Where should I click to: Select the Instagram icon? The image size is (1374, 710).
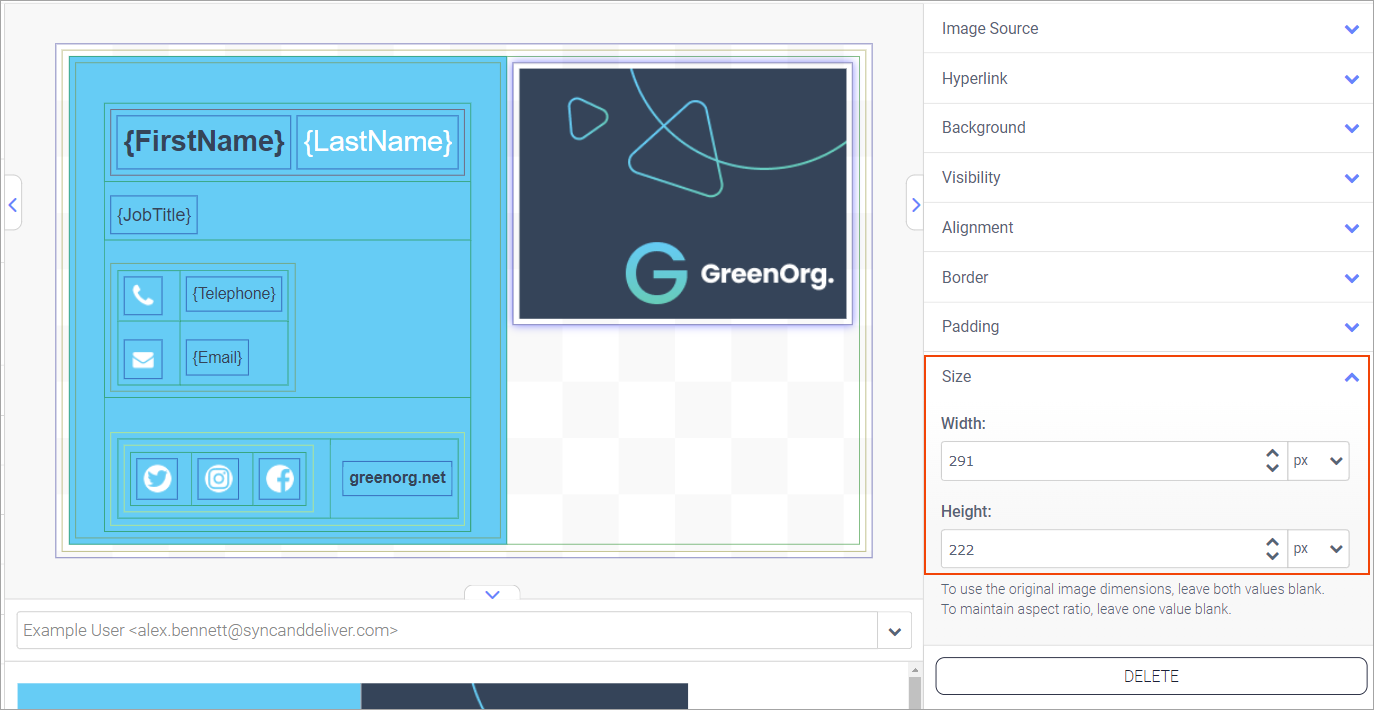(218, 479)
